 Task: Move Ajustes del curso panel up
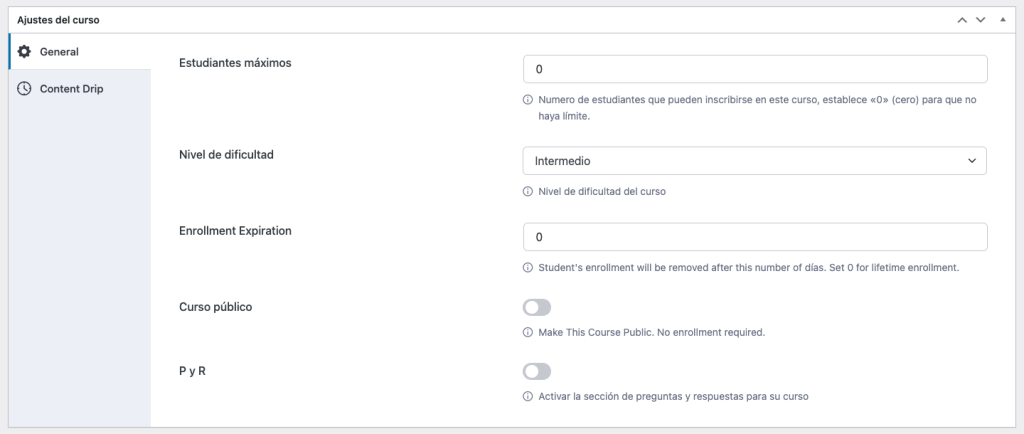[x=962, y=19]
